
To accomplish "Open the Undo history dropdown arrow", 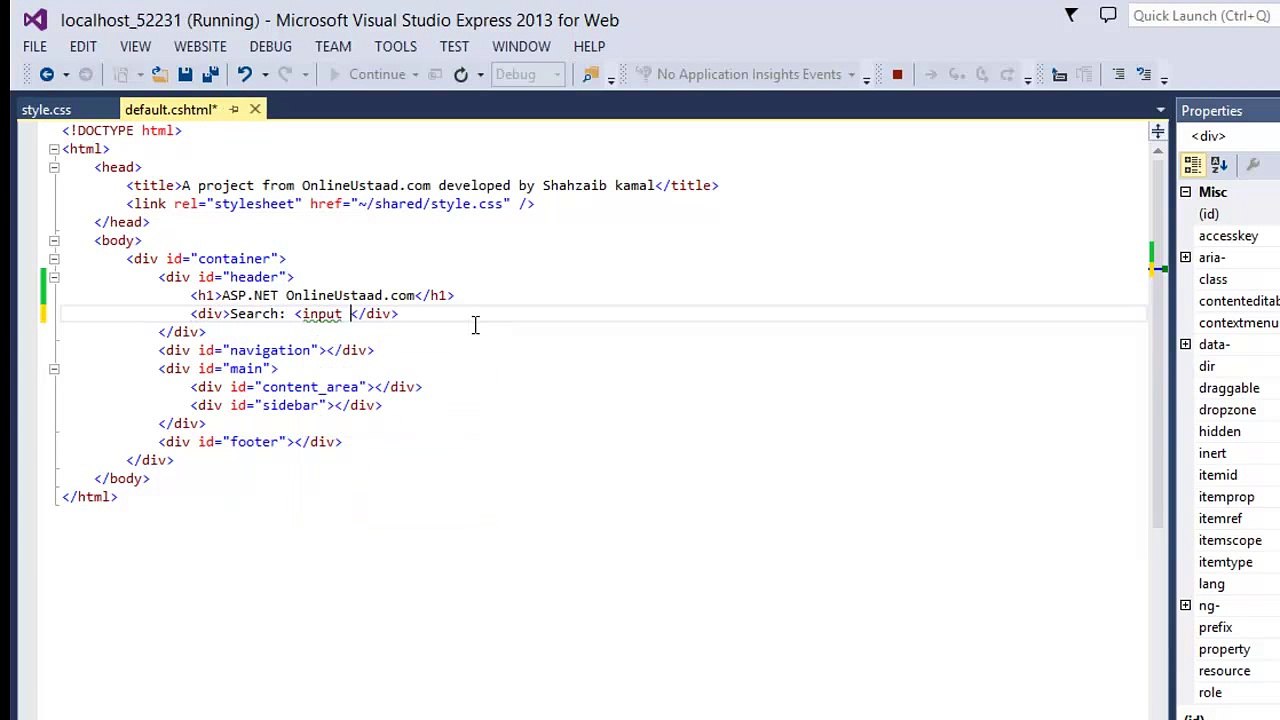I will (265, 74).
